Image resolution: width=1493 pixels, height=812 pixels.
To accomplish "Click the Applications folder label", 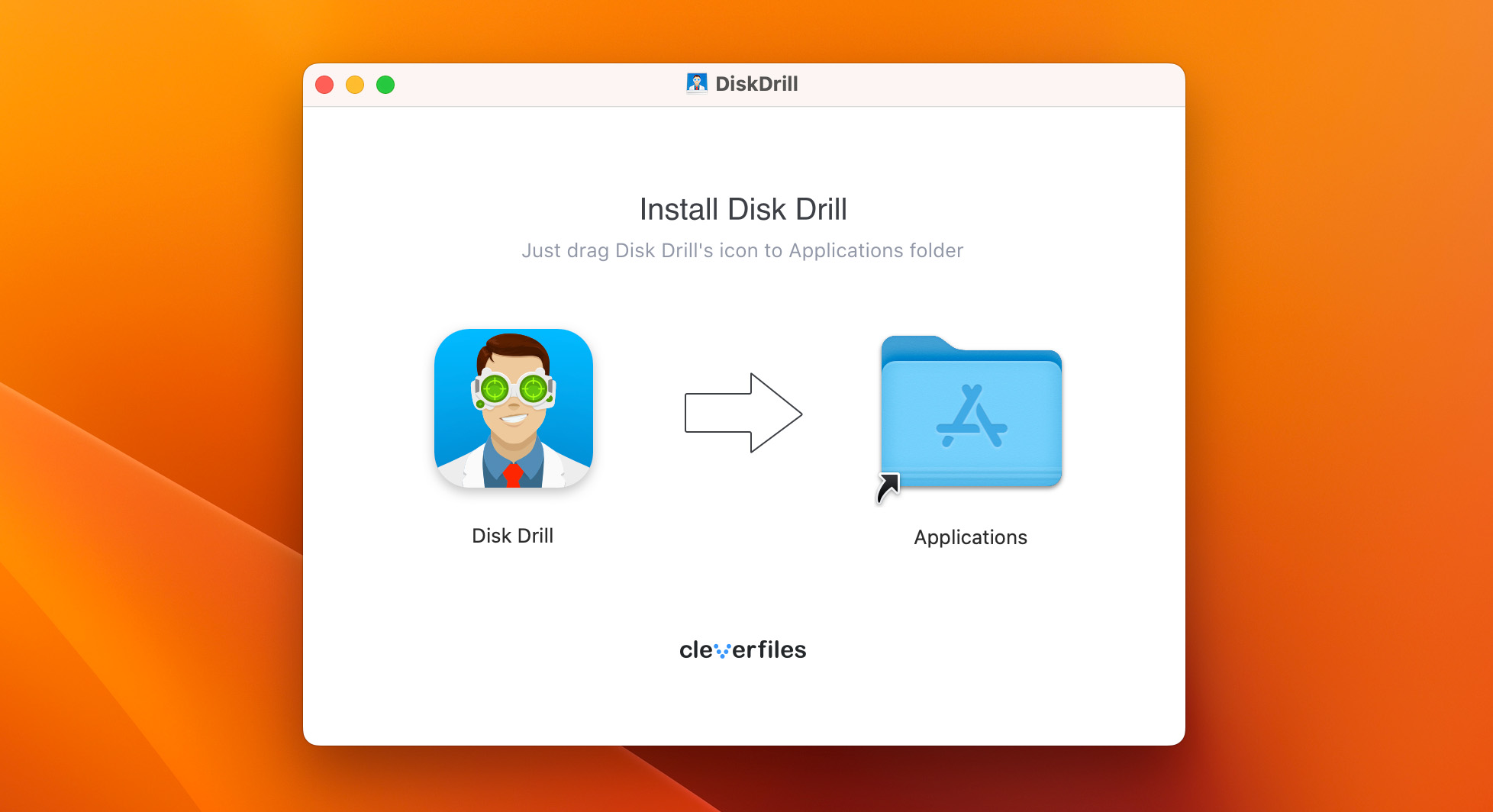I will tap(971, 537).
